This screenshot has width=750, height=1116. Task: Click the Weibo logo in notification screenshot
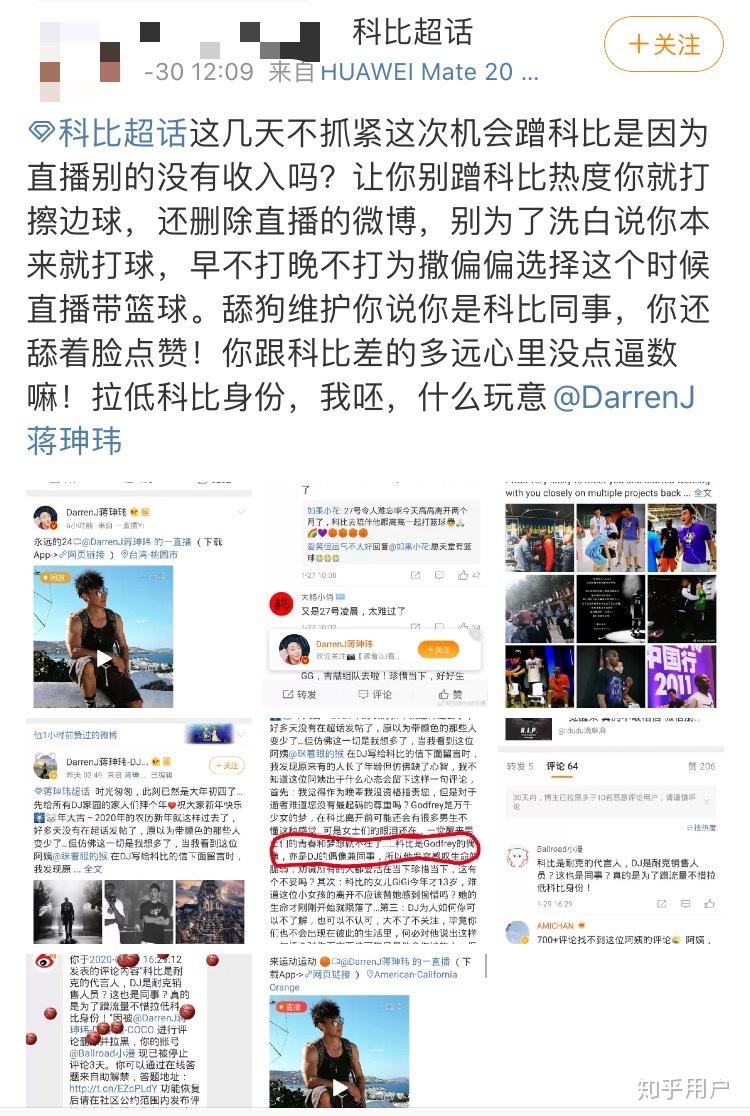point(45,961)
